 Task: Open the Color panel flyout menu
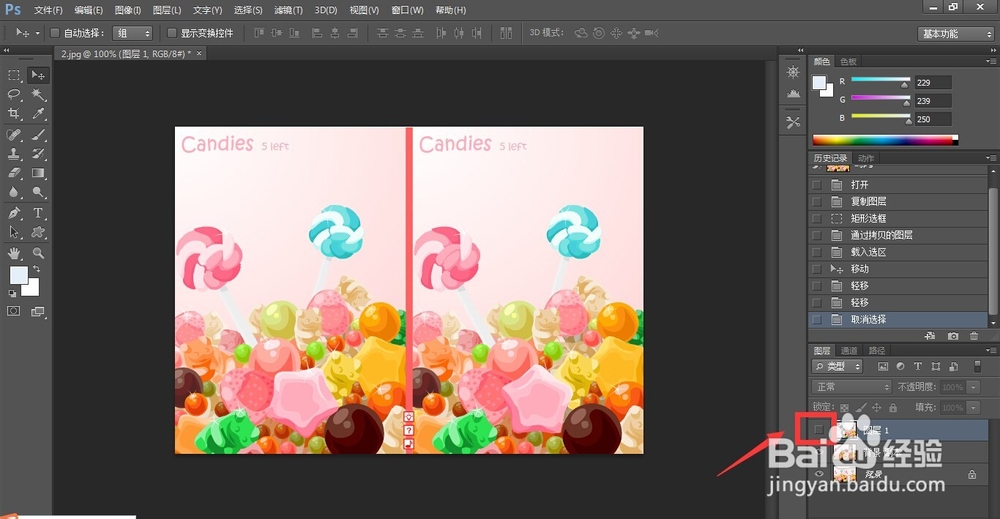990,61
